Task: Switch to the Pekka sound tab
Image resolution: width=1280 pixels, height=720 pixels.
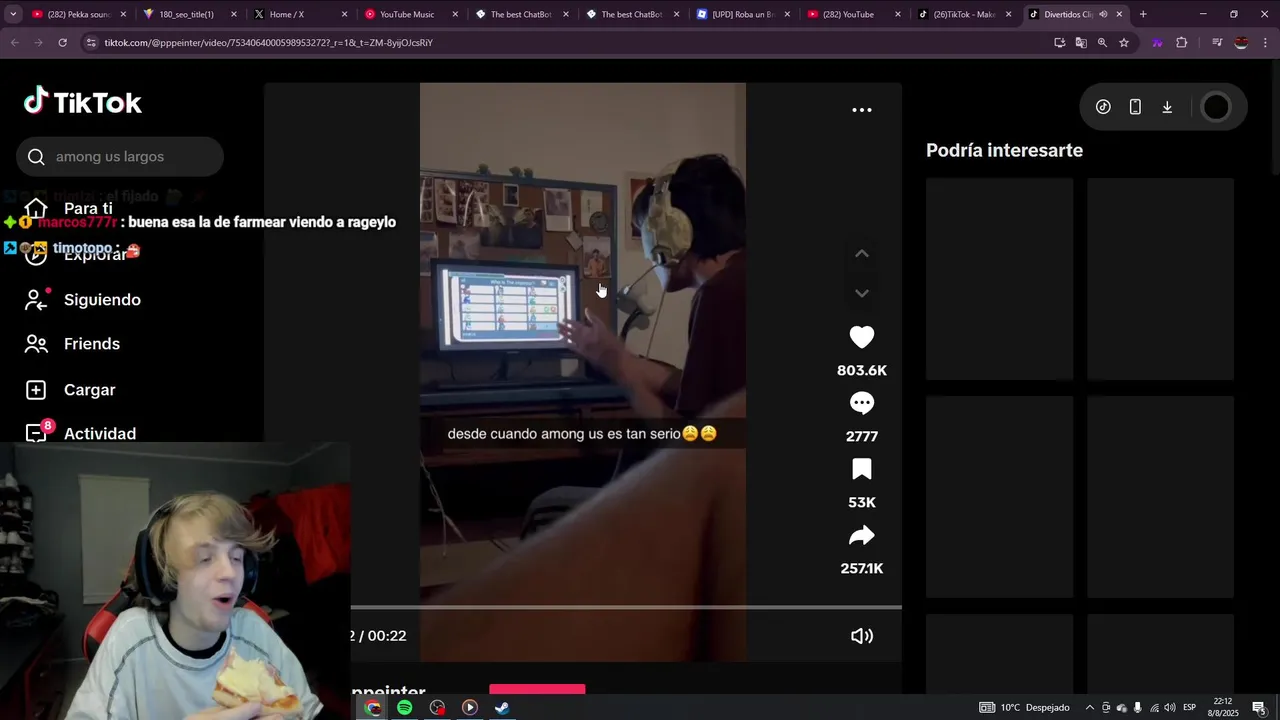Action: point(76,14)
